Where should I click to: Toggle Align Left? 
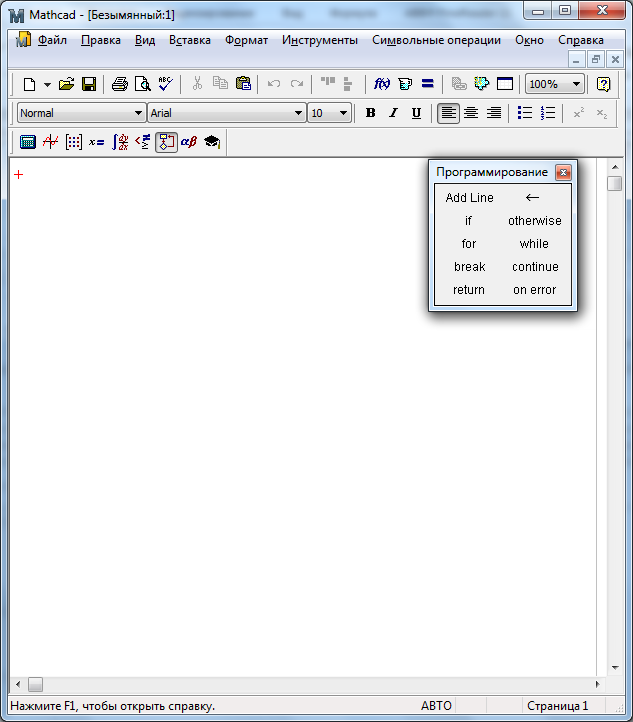point(448,113)
